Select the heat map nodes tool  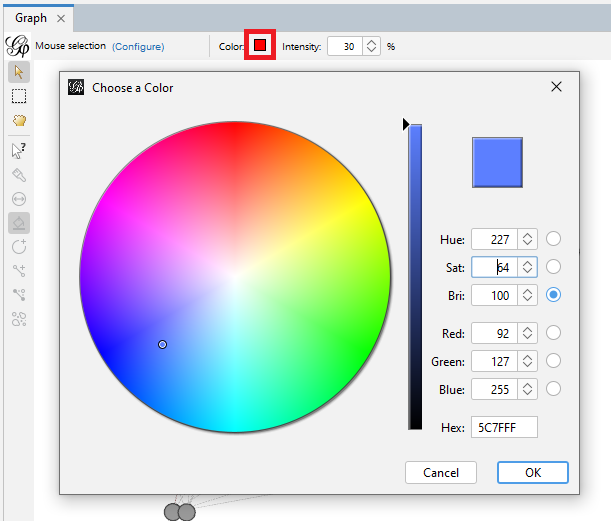[19, 319]
